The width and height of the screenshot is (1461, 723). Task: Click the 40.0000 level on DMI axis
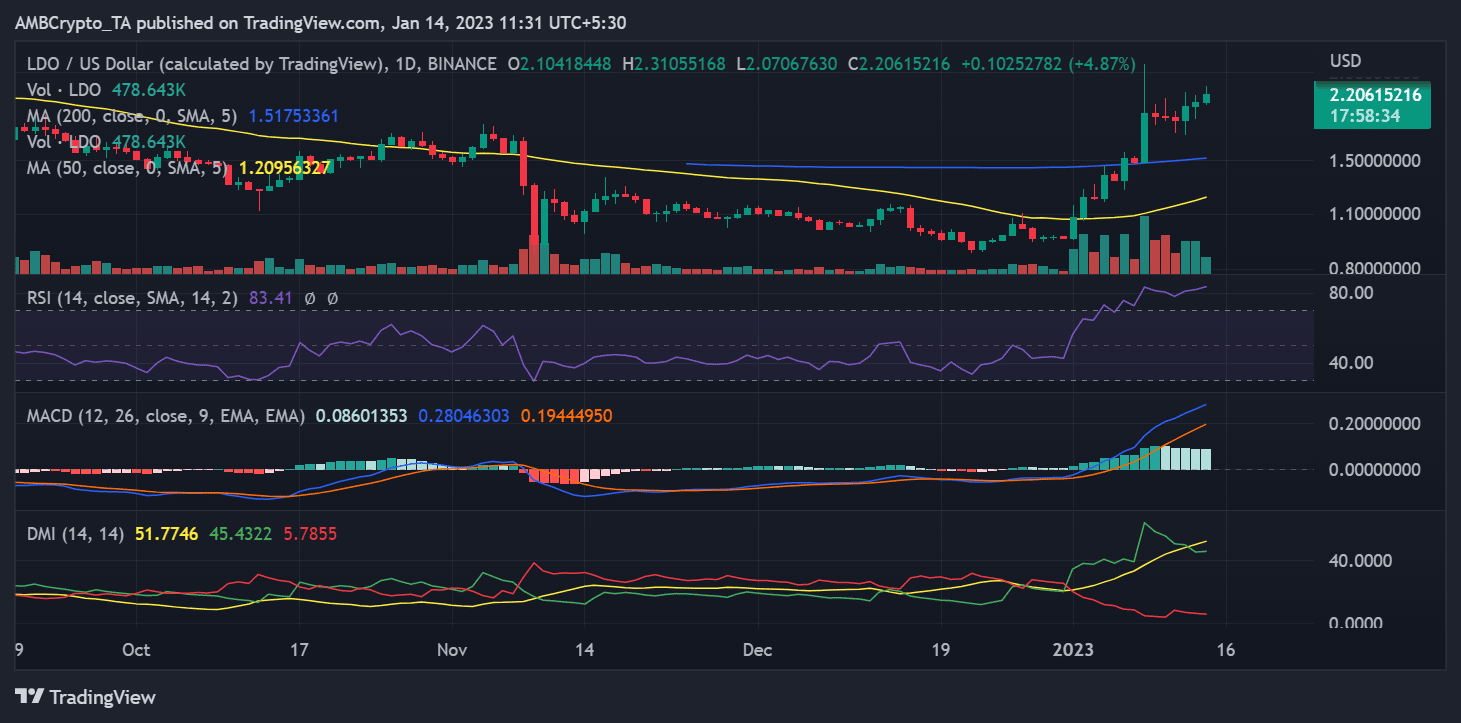tap(1360, 561)
